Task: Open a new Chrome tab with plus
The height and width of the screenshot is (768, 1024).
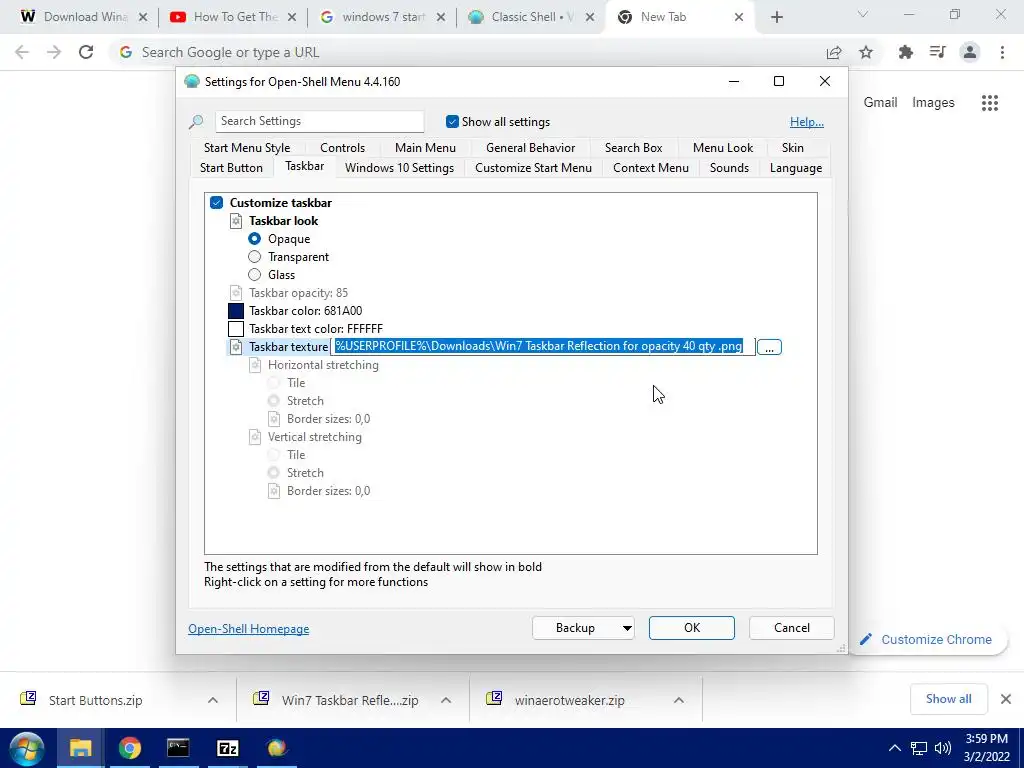Action: point(776,17)
